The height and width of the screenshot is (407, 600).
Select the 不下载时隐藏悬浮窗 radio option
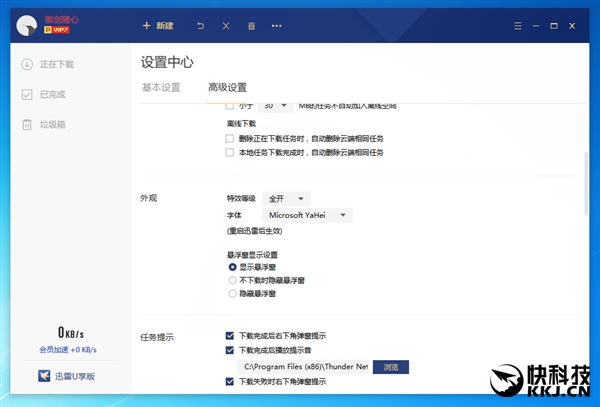click(232, 280)
